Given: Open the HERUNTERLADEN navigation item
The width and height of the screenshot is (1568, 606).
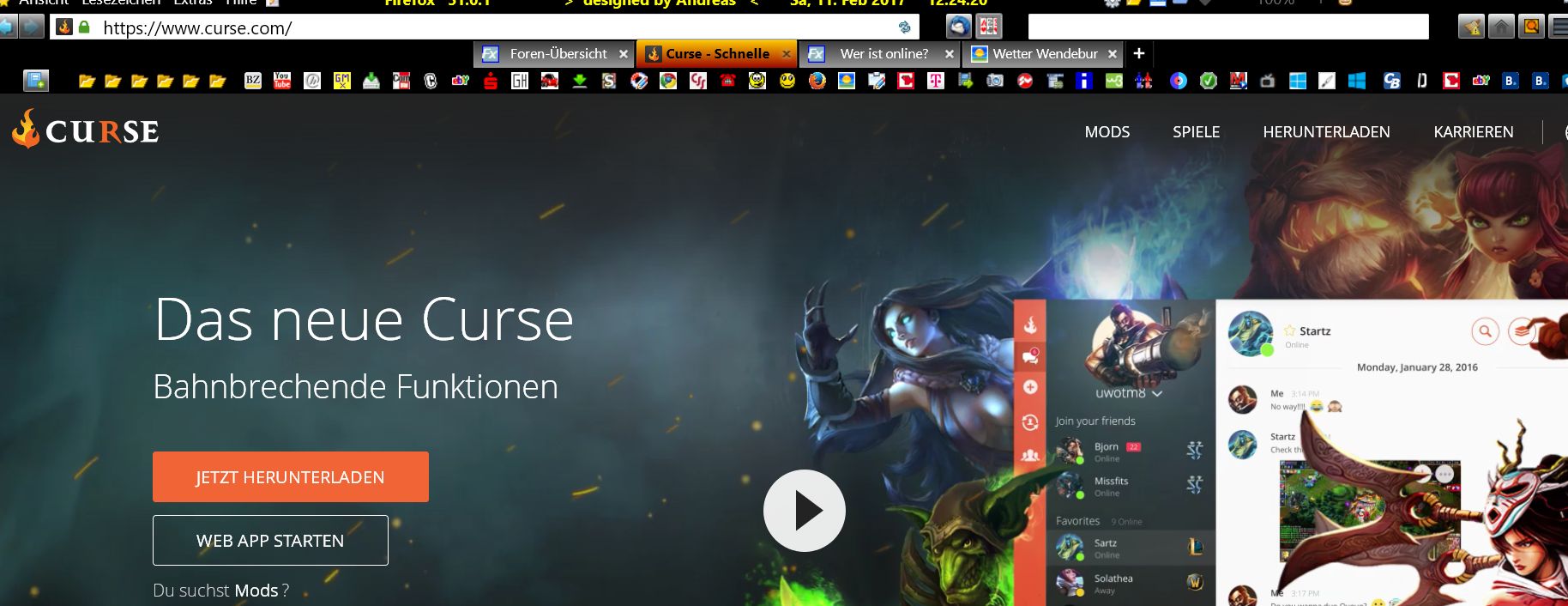Looking at the screenshot, I should coord(1326,132).
